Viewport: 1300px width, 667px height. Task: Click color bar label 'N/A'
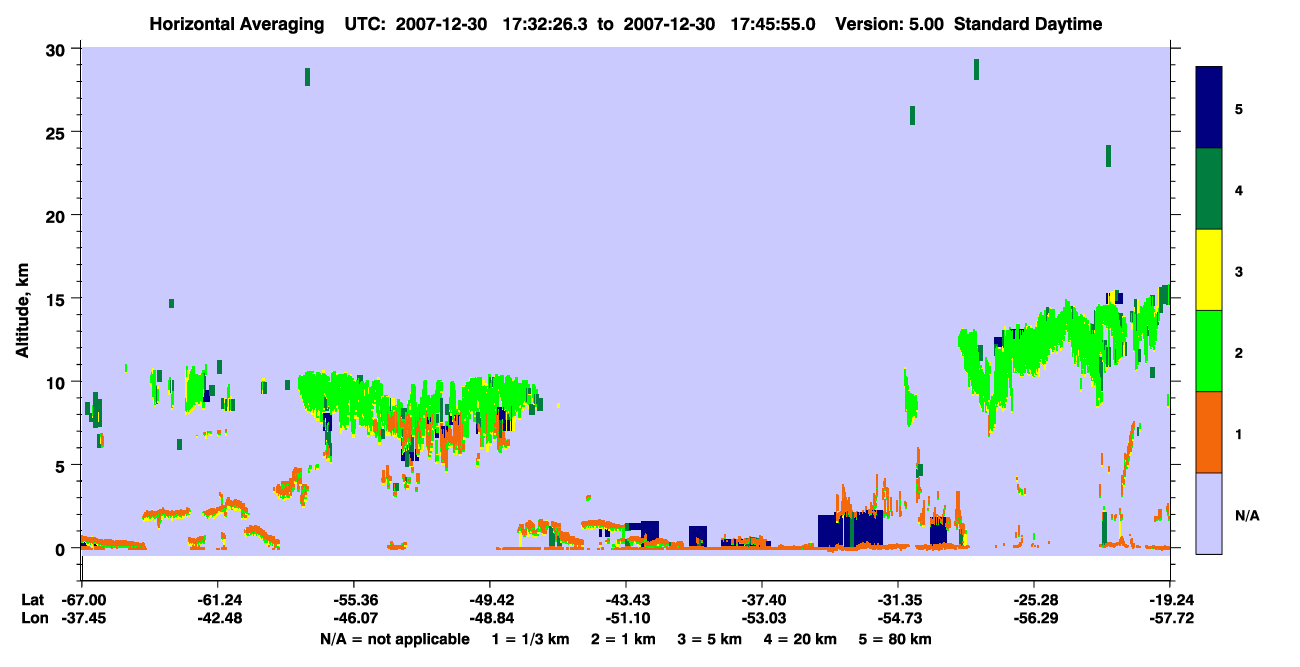pyautogui.click(x=1247, y=515)
